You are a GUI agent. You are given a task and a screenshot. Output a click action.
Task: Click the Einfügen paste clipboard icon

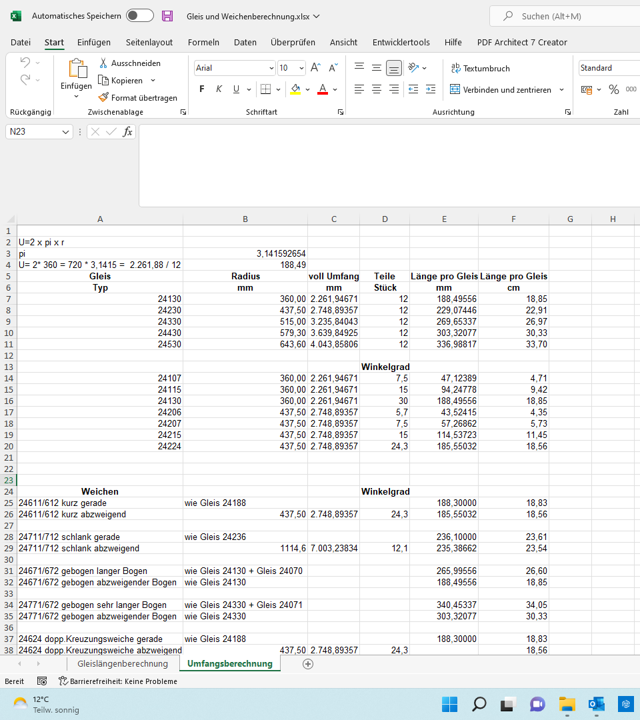coord(77,69)
